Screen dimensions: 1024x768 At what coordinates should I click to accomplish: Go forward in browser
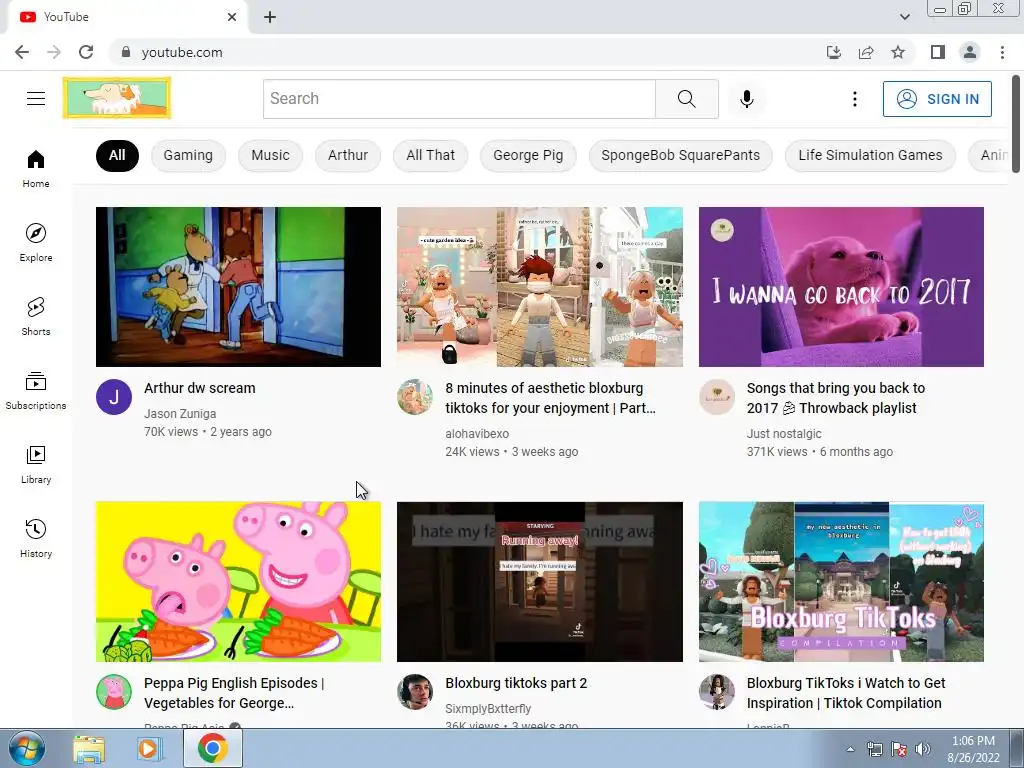pos(54,52)
